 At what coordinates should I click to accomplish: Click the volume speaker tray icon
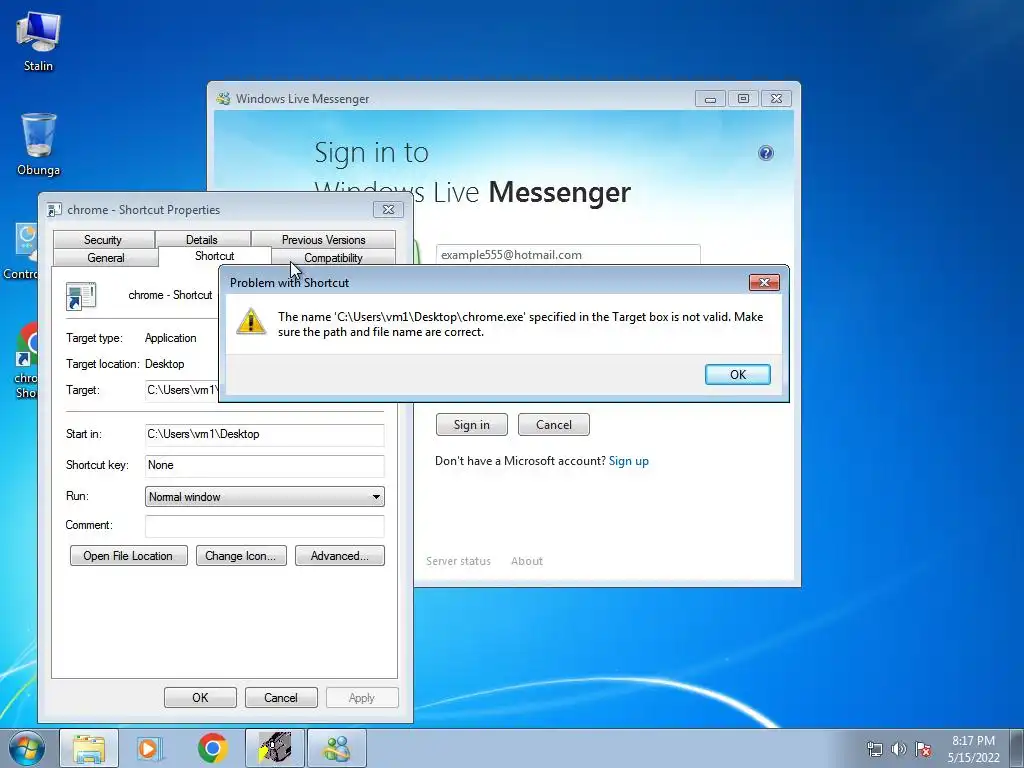click(899, 749)
